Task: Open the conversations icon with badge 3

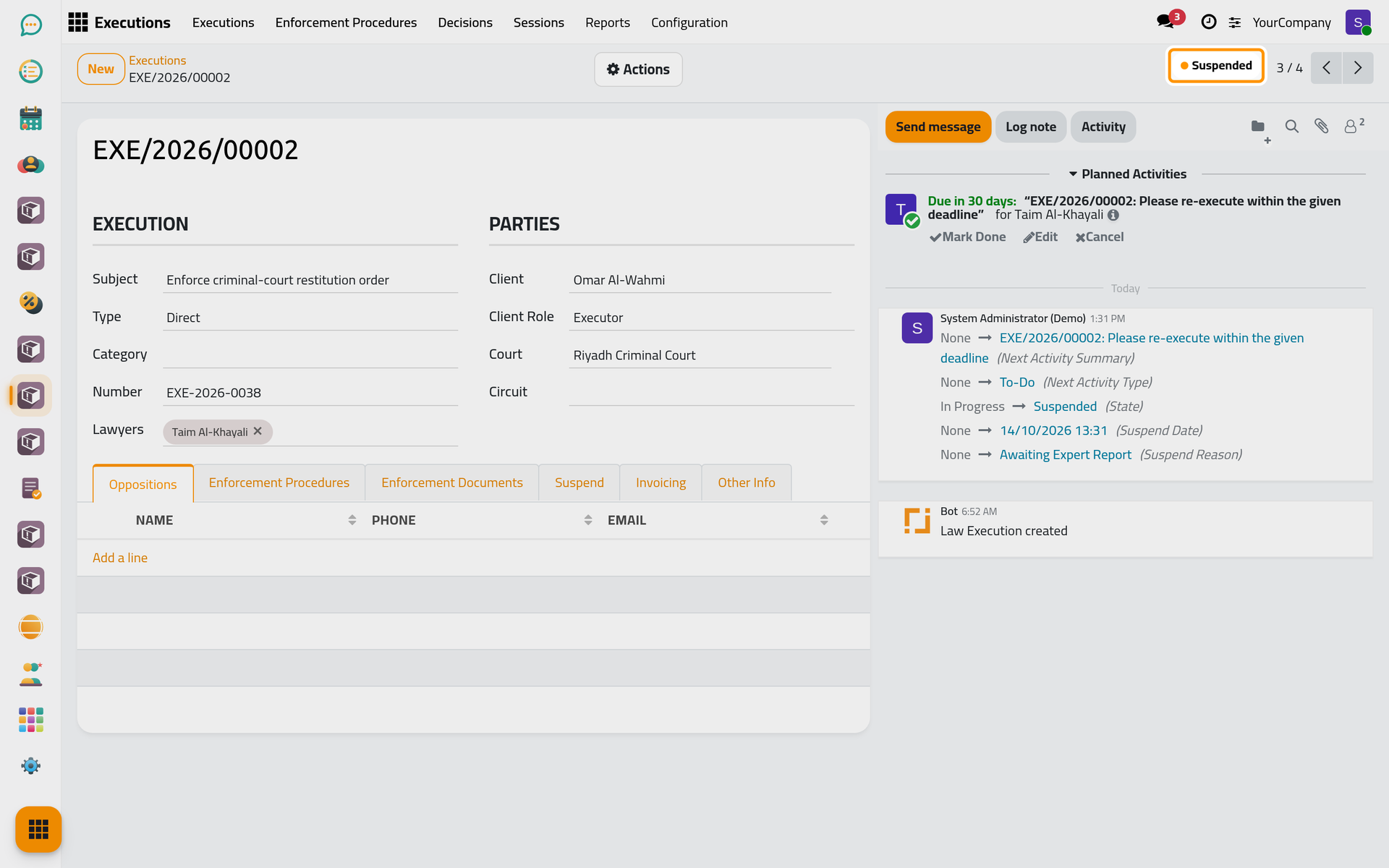Action: [x=1166, y=22]
